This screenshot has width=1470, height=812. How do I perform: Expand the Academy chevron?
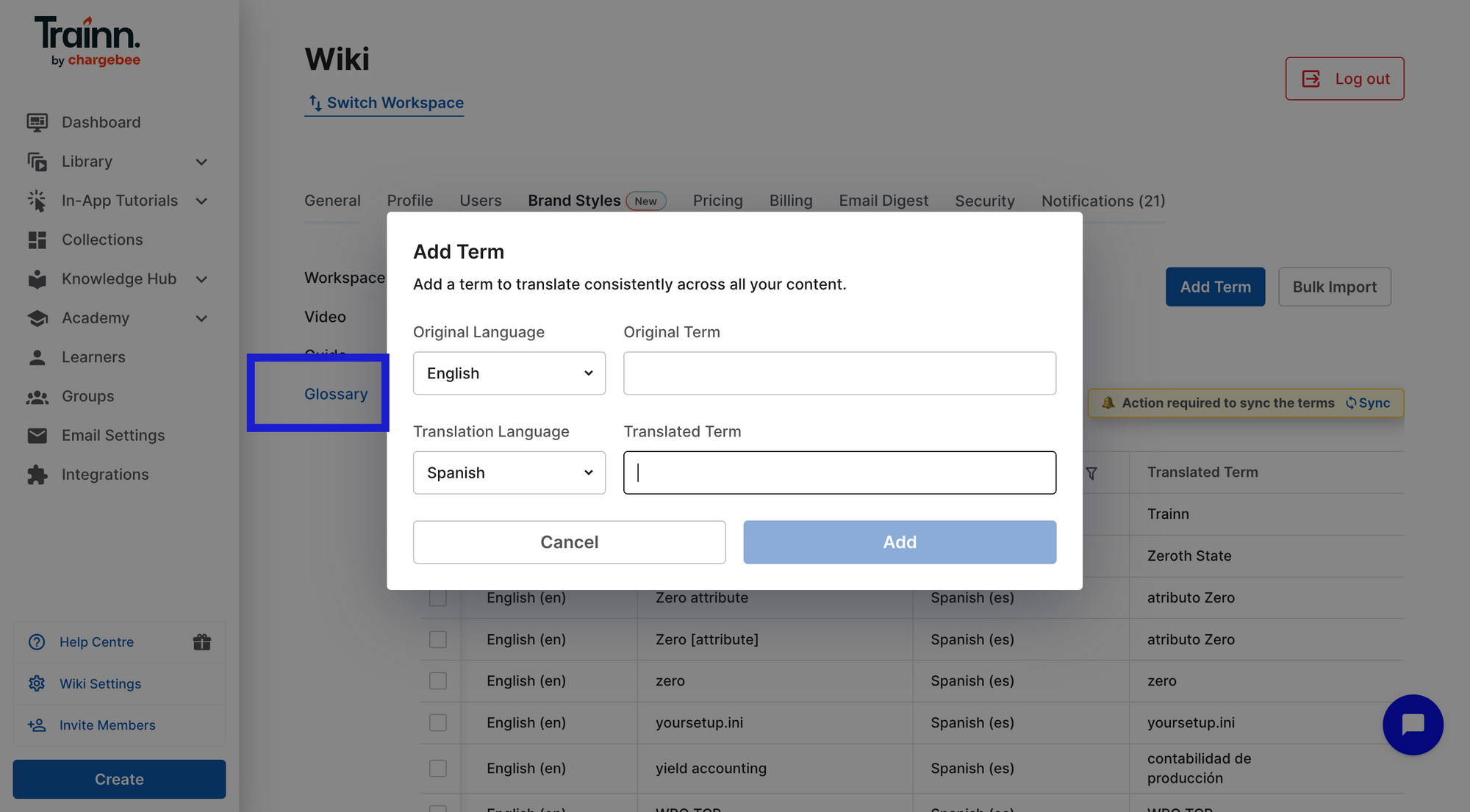[x=201, y=318]
